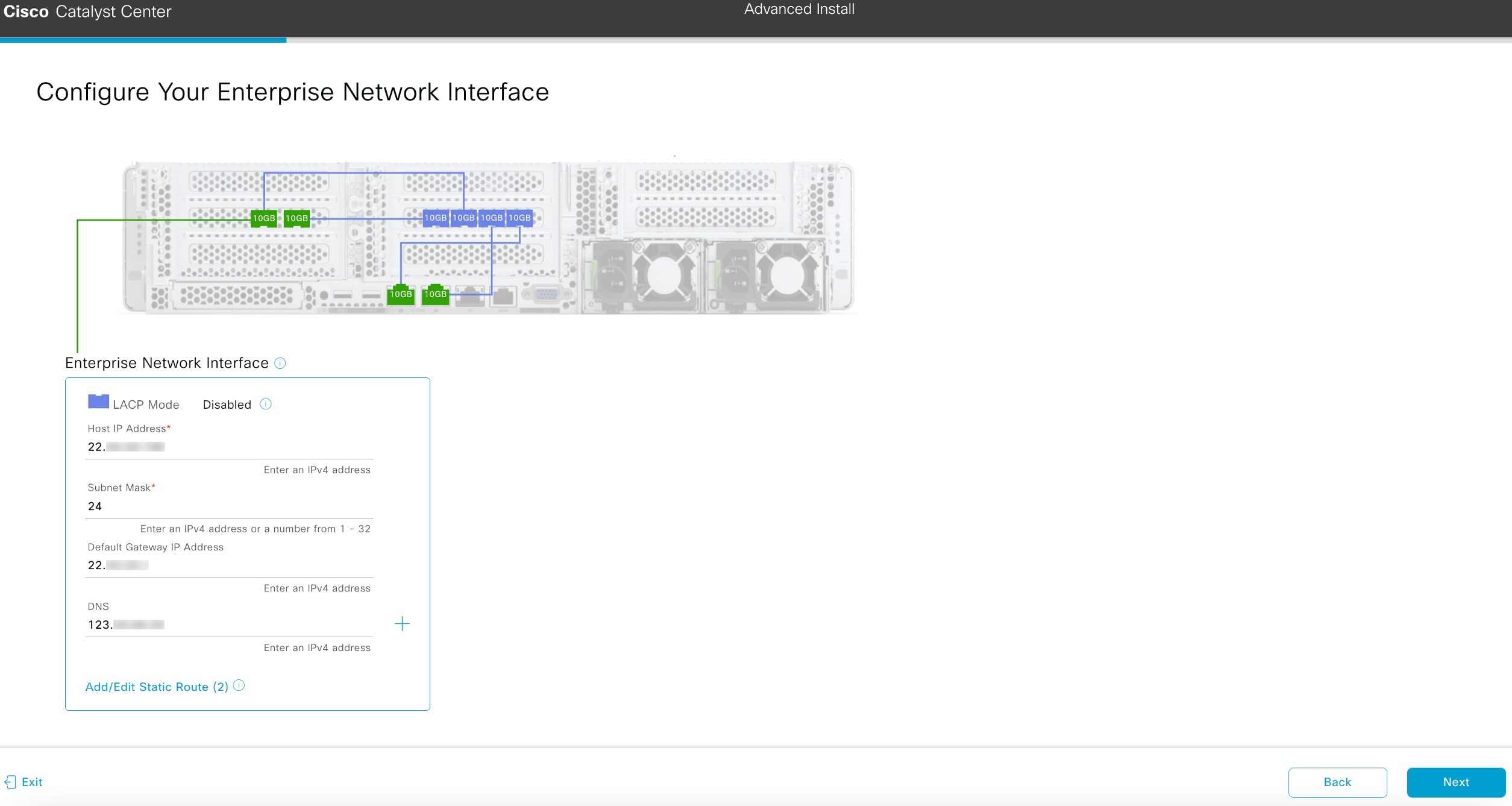Click a bottom-row green 10GB port

click(x=401, y=294)
